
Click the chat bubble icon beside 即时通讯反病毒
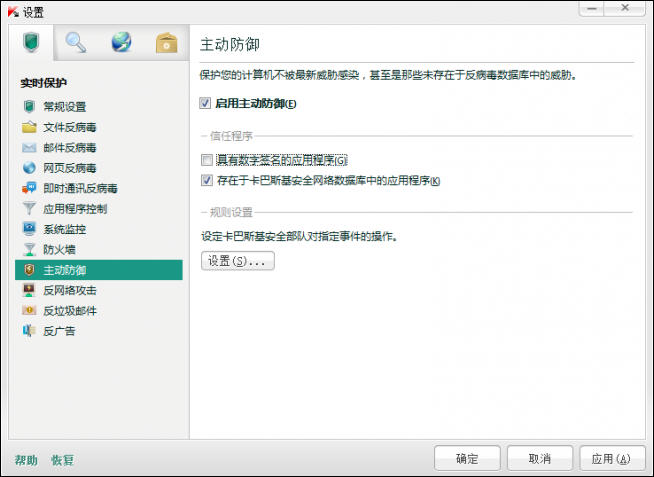pyautogui.click(x=29, y=188)
